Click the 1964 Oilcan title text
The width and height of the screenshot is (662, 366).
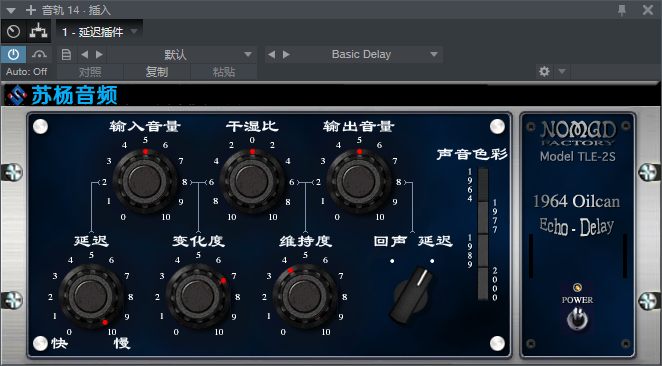pos(577,201)
